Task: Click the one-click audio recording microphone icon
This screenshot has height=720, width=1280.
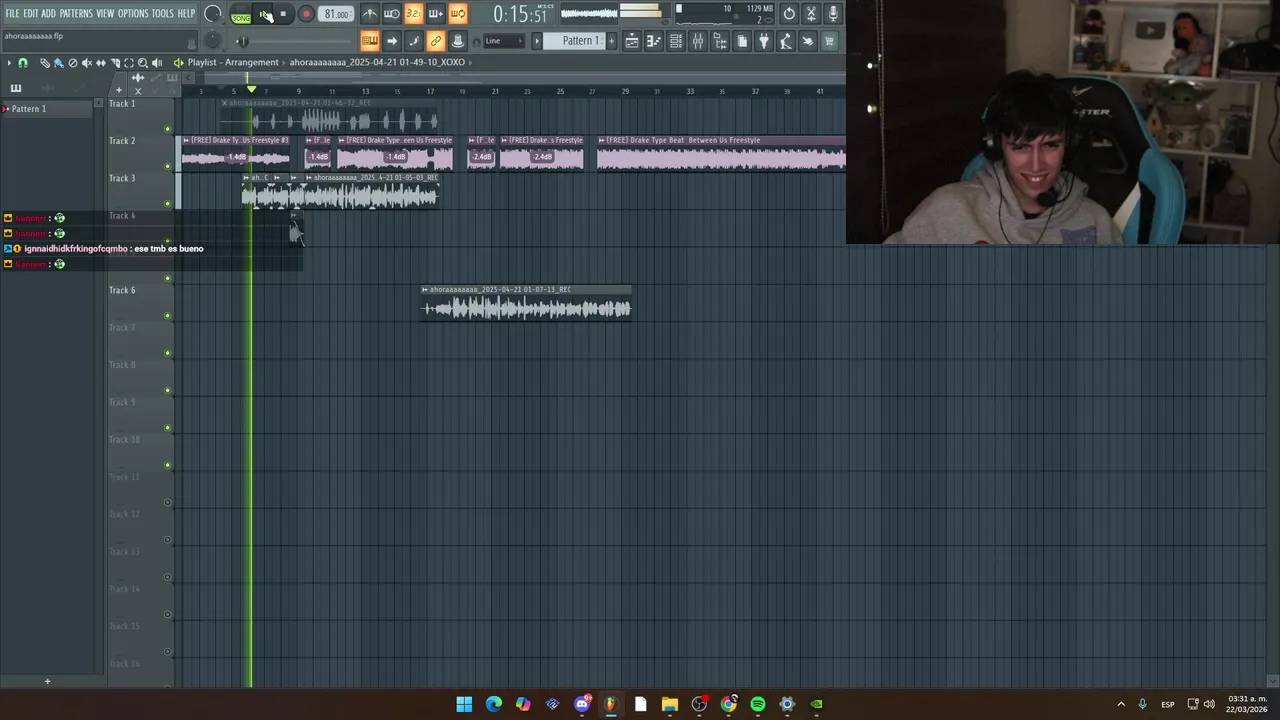Action: 833,13
